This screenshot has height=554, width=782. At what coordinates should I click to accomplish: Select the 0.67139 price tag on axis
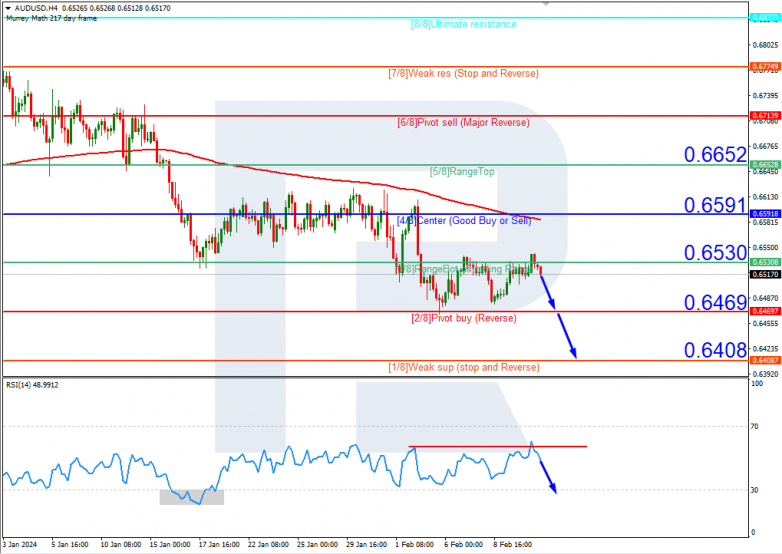point(765,116)
